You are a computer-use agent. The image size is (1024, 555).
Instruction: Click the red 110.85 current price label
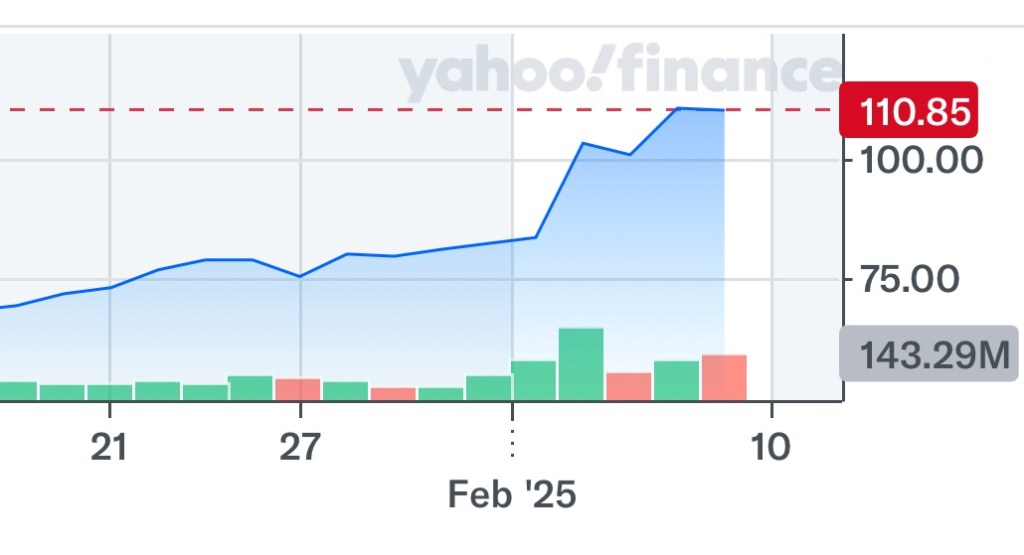pyautogui.click(x=910, y=110)
